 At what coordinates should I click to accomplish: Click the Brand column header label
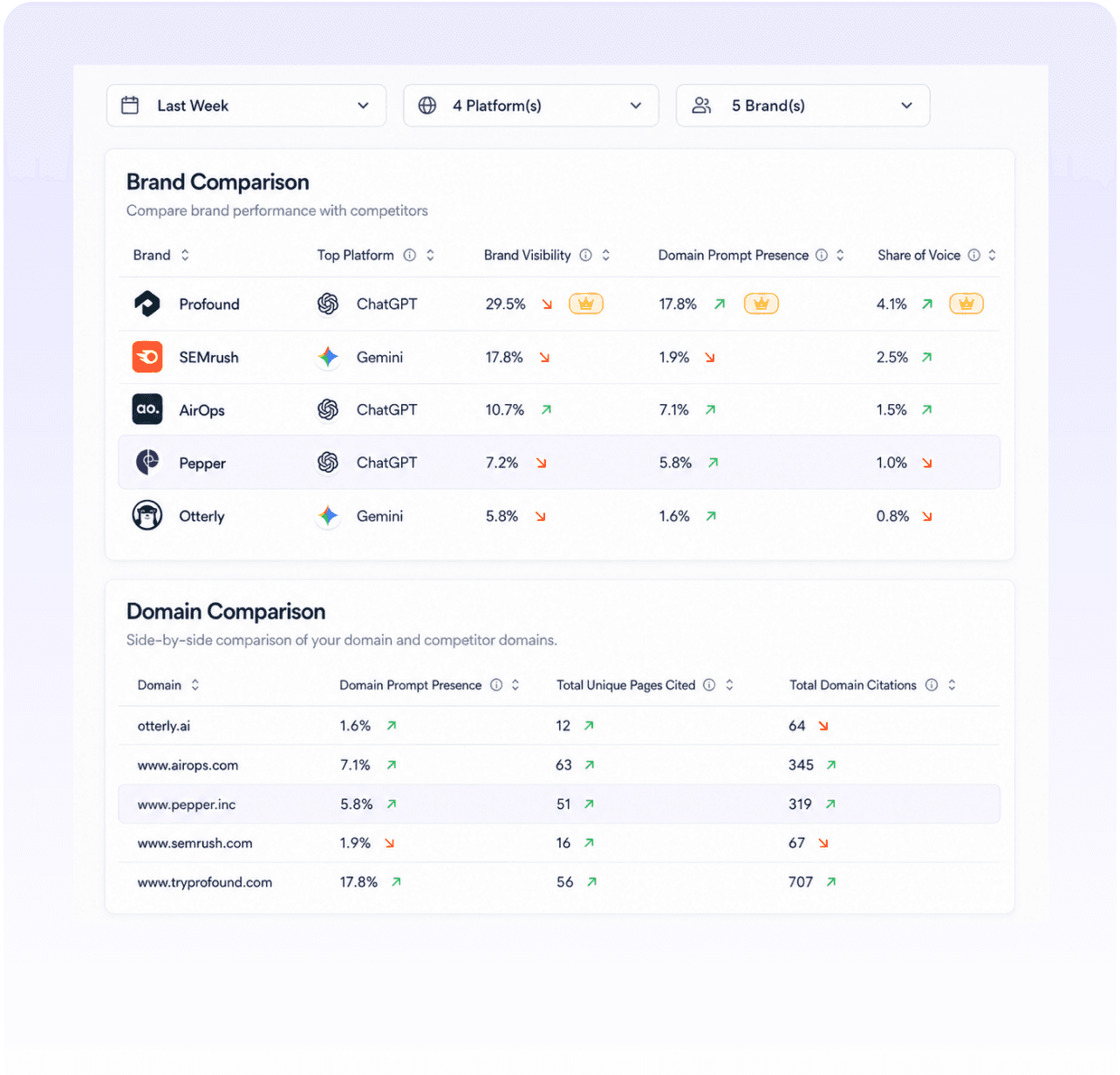152,255
